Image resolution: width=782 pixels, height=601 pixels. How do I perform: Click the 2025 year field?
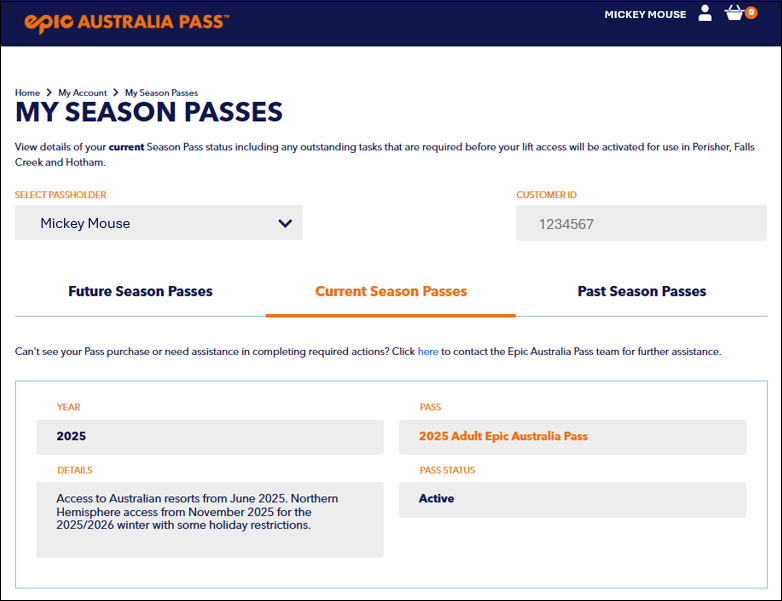(210, 437)
